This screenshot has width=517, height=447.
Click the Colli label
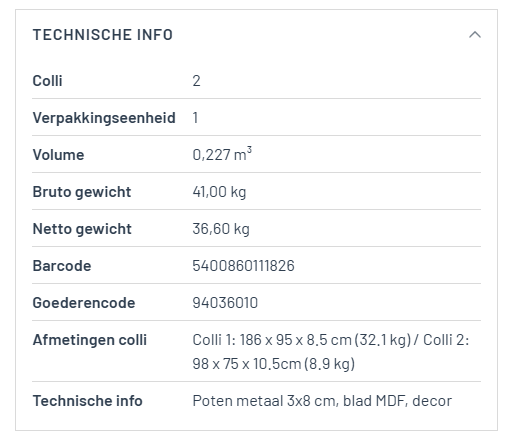coord(47,81)
